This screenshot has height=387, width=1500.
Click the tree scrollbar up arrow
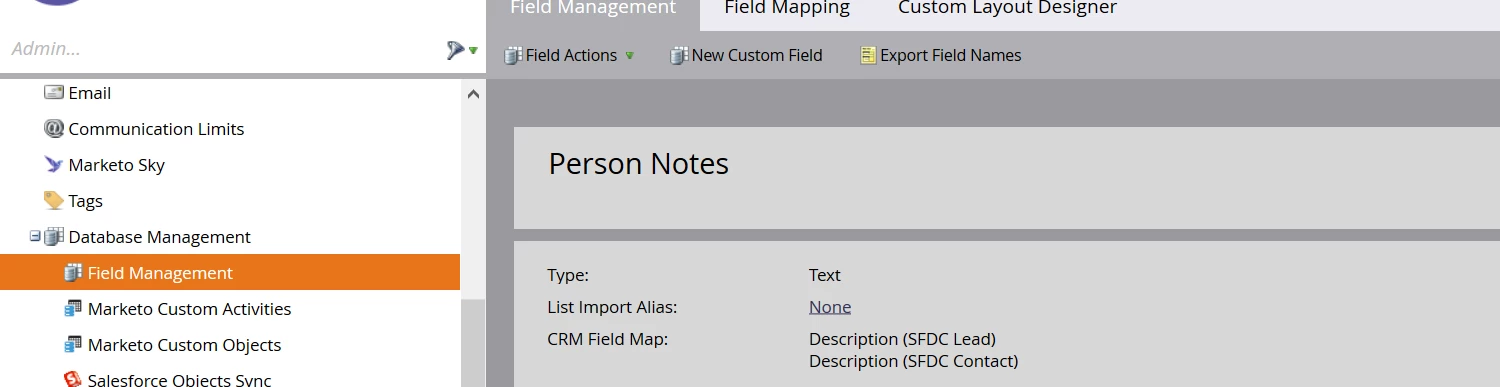point(473,94)
